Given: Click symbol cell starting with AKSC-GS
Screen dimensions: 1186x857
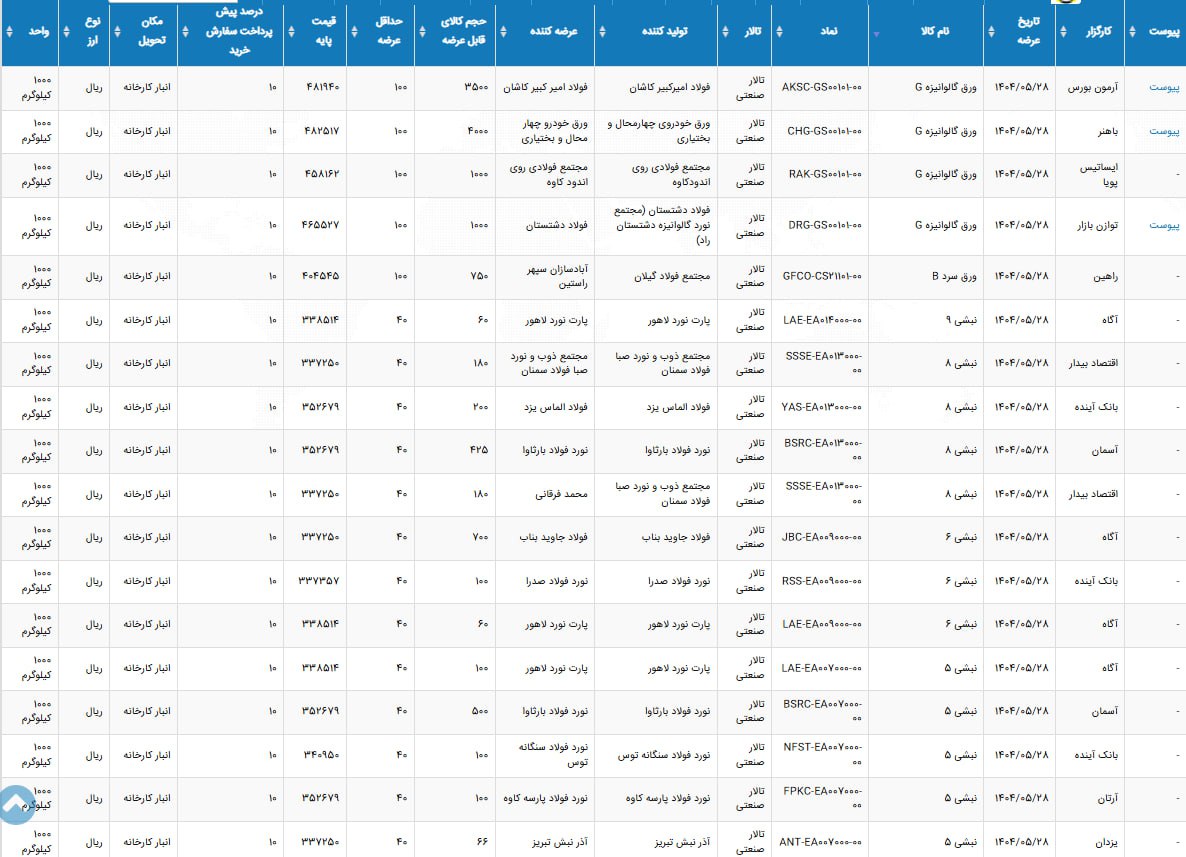Looking at the screenshot, I should pos(821,88).
